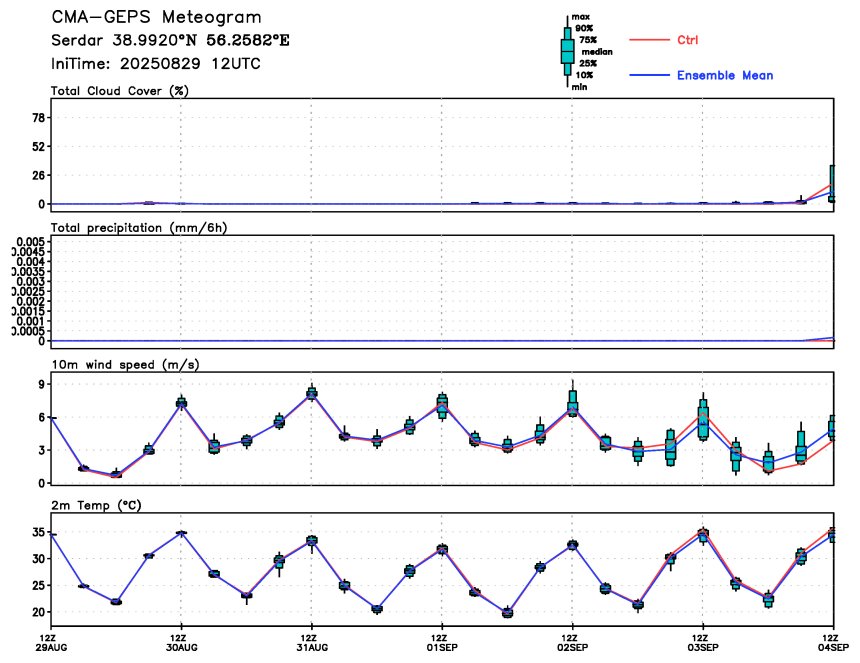Click the legend's 25% label
The image size is (860, 663).
(x=588, y=64)
